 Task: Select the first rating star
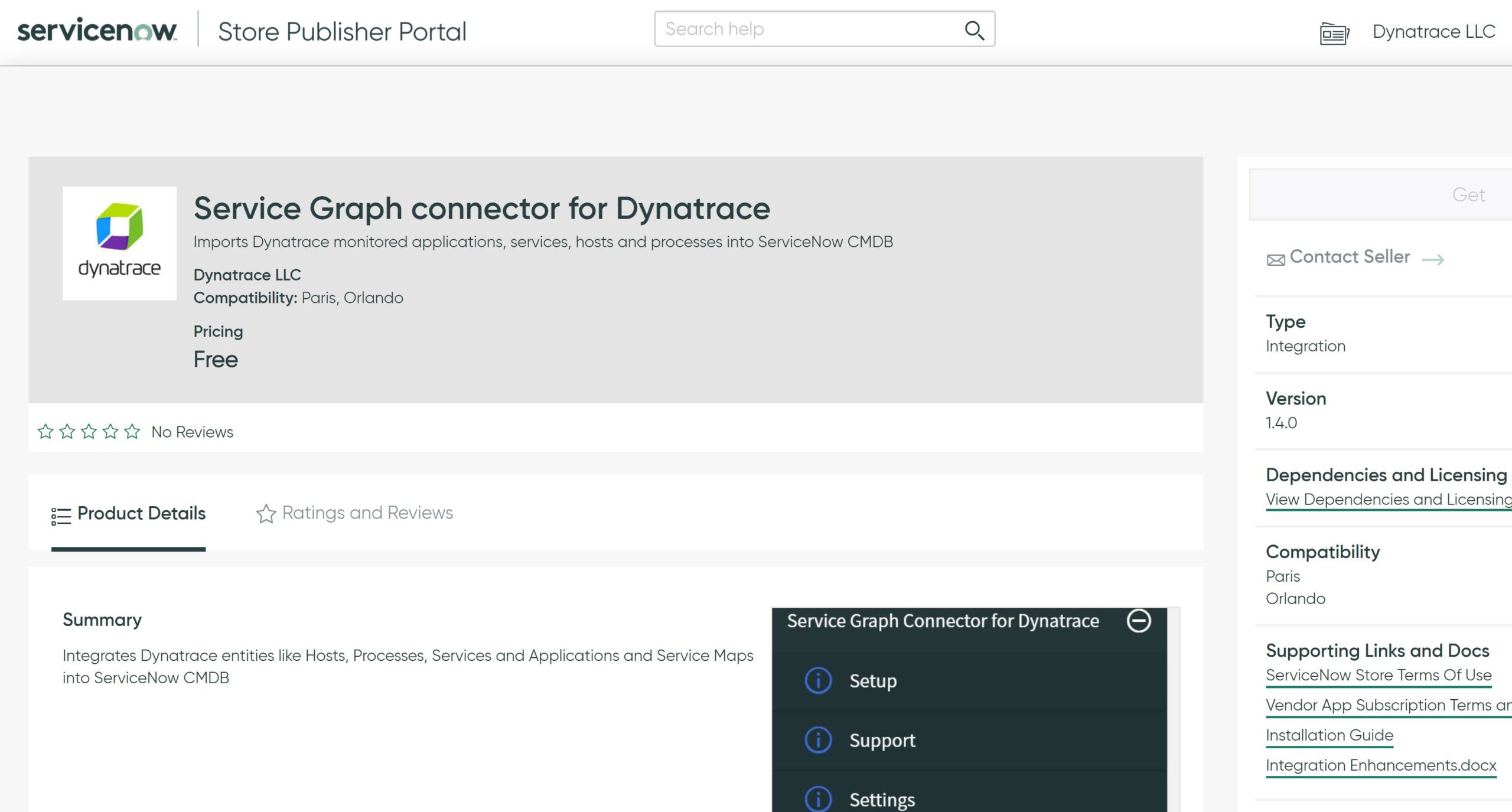(45, 431)
